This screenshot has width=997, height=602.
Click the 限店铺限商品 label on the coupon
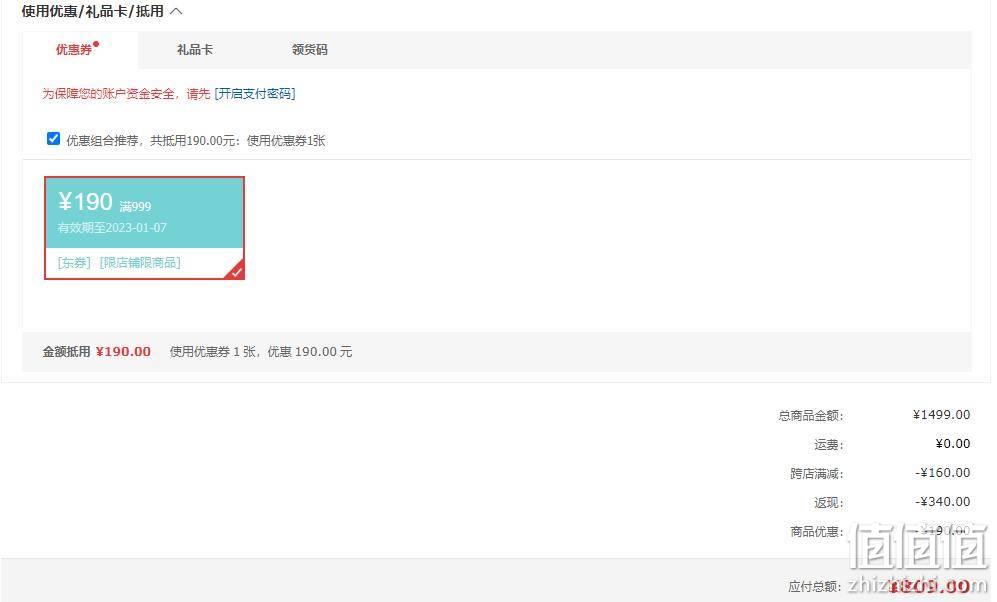click(140, 263)
